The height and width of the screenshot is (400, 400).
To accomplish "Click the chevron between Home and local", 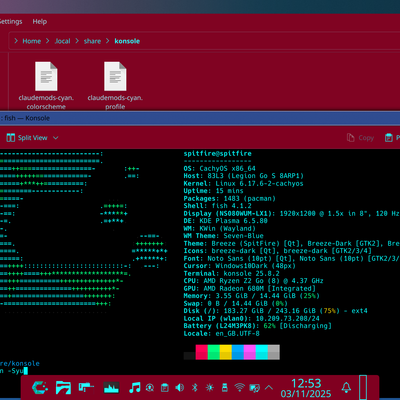I will [x=48, y=41].
